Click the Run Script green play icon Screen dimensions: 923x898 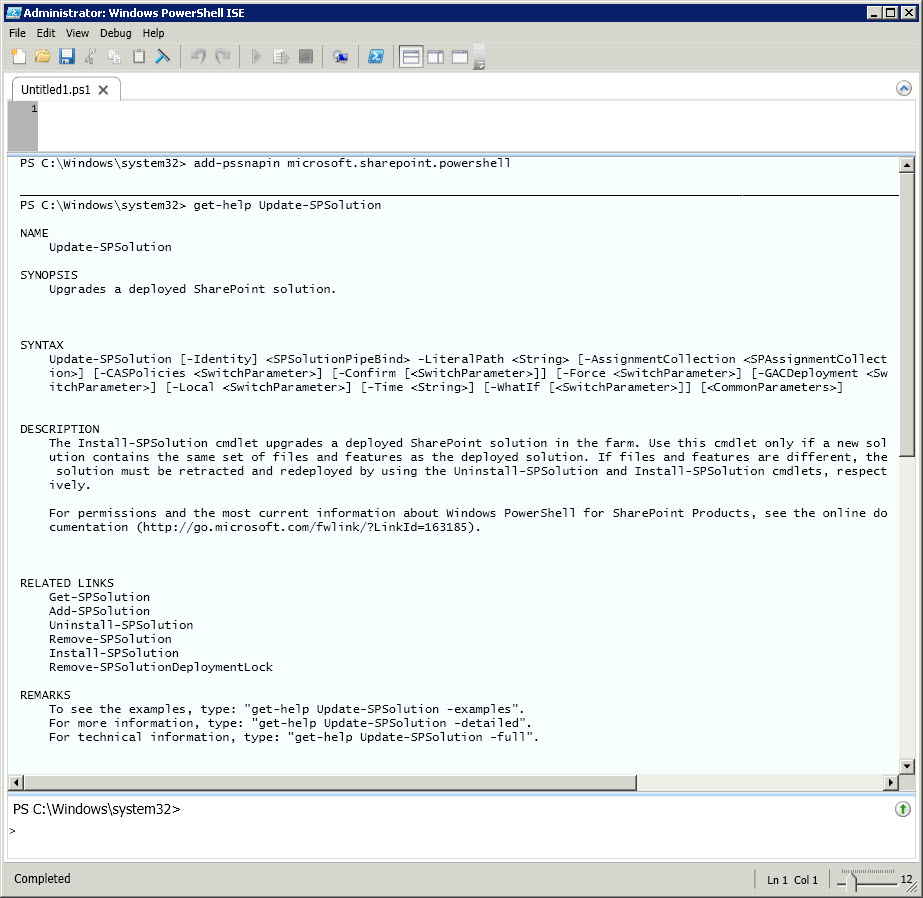256,57
